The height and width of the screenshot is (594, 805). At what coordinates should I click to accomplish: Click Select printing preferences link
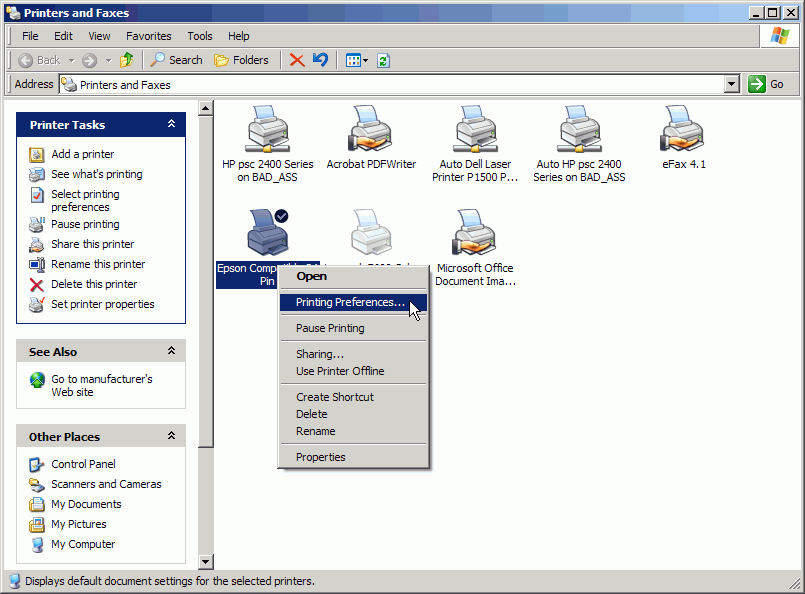pos(85,200)
